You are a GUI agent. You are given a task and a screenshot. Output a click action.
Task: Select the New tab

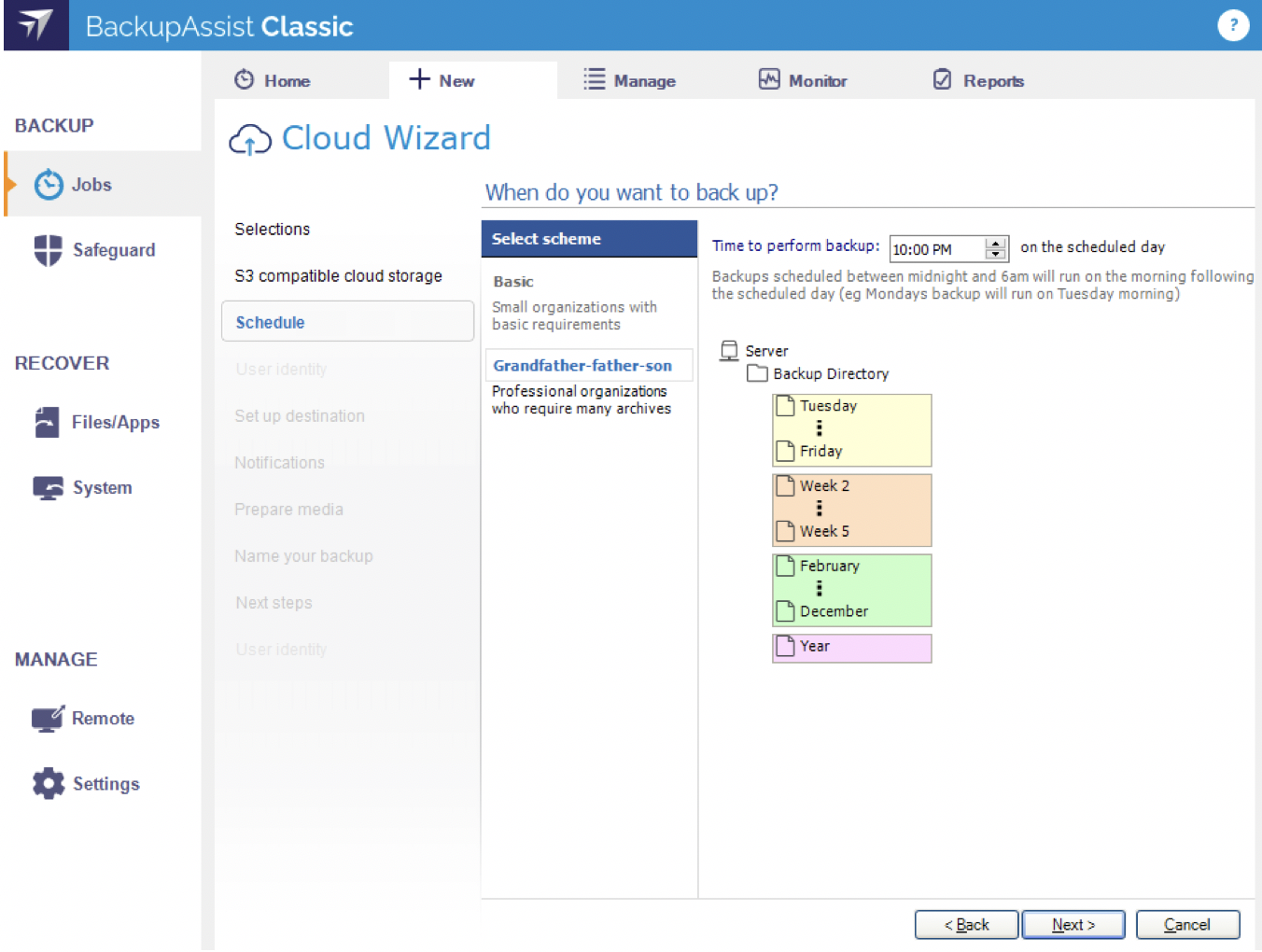[472, 80]
